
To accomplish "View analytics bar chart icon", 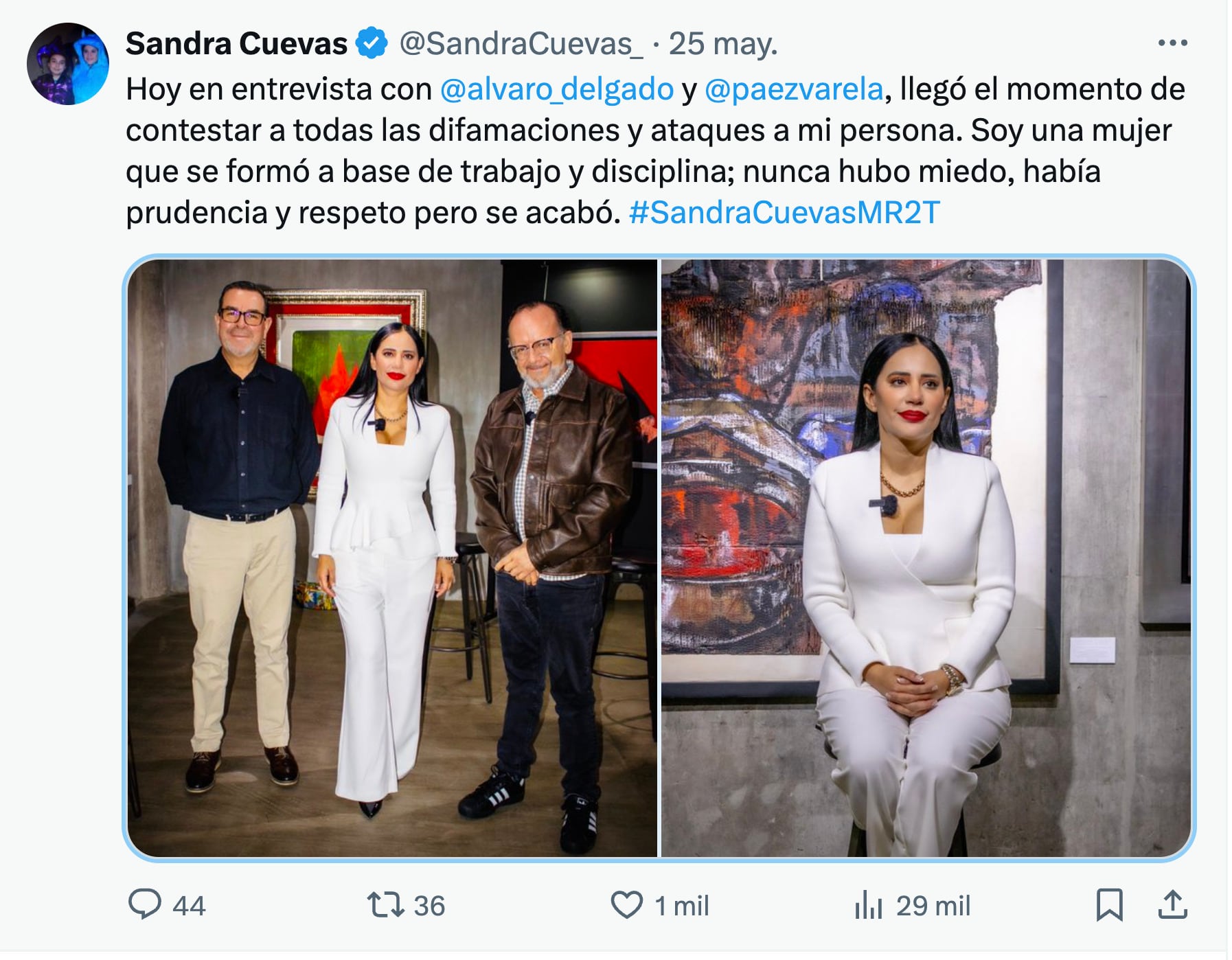I will (x=869, y=905).
